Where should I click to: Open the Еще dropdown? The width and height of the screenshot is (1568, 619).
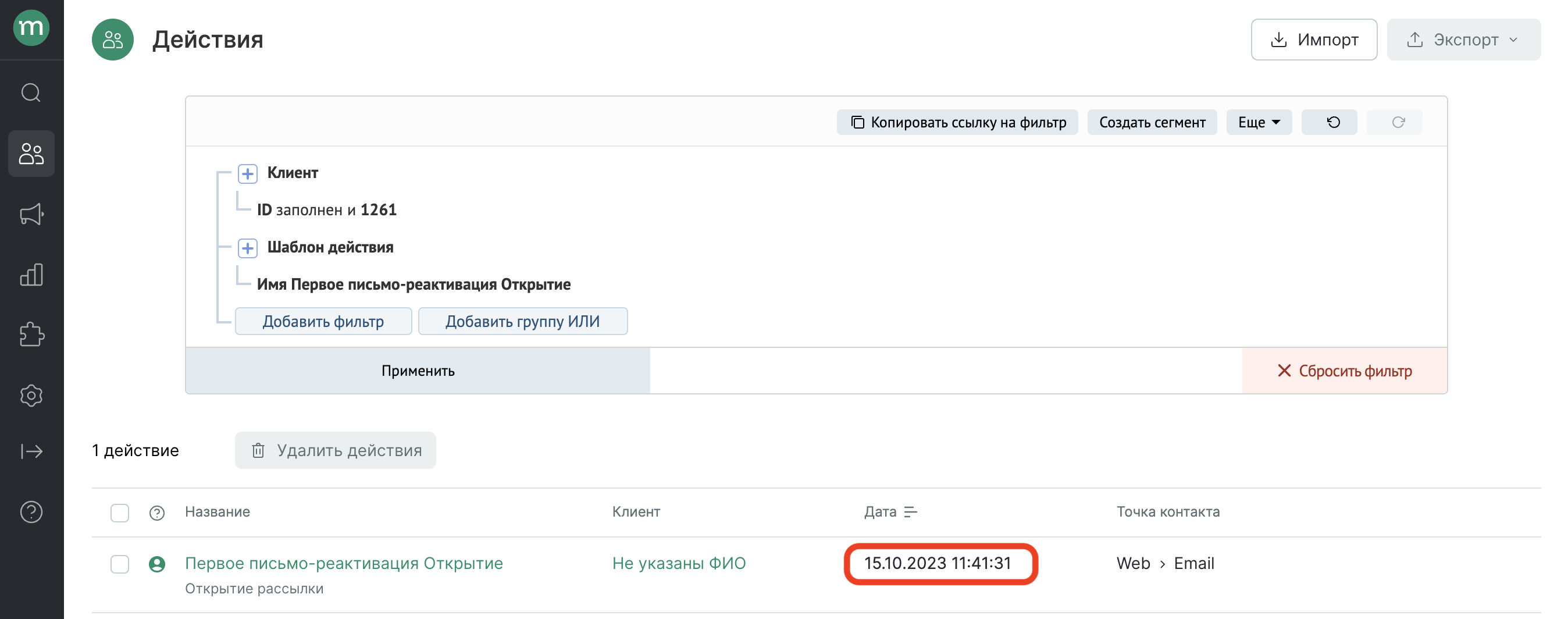[x=1258, y=122]
